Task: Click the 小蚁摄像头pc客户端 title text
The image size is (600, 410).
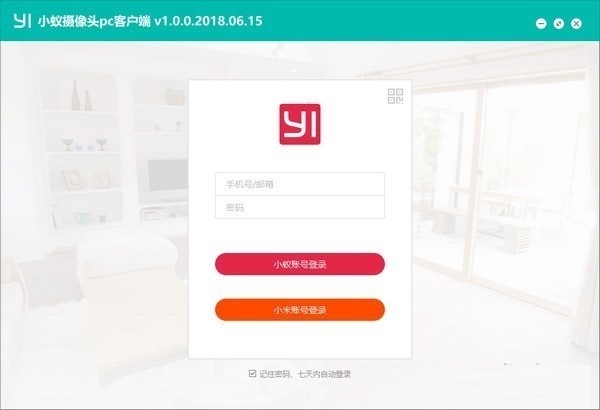Action: [x=94, y=21]
